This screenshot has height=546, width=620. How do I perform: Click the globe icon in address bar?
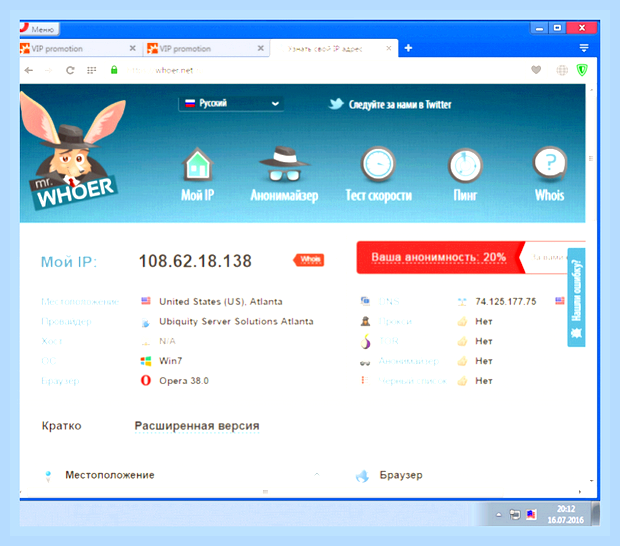tap(562, 70)
